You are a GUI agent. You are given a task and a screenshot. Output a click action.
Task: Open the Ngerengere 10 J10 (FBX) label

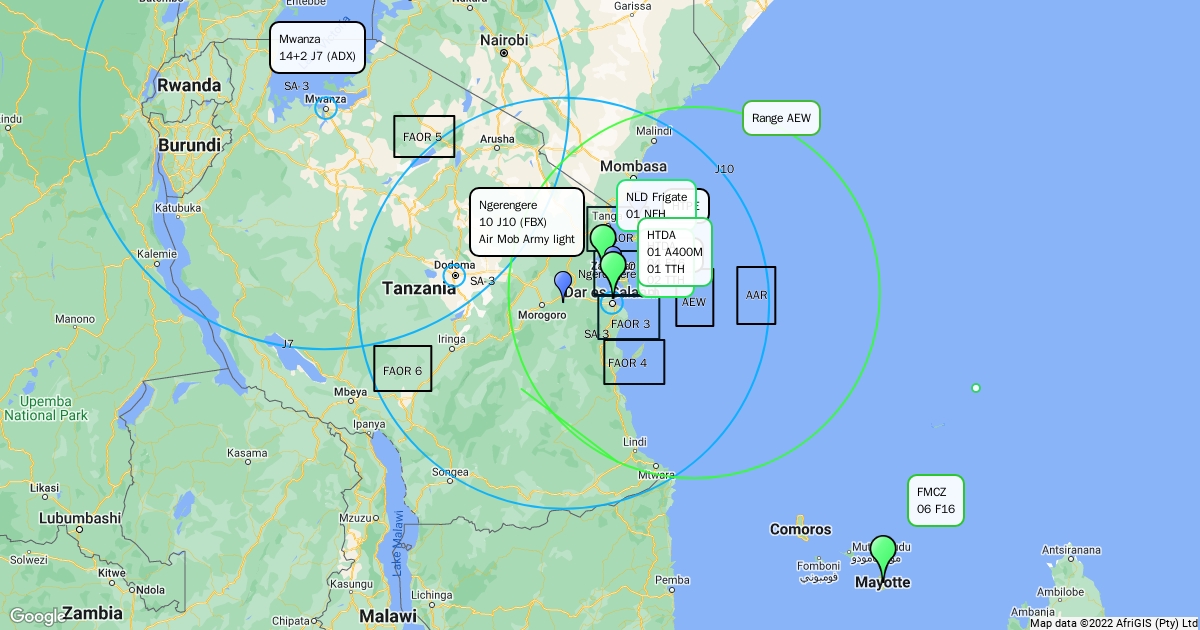pyautogui.click(x=527, y=222)
